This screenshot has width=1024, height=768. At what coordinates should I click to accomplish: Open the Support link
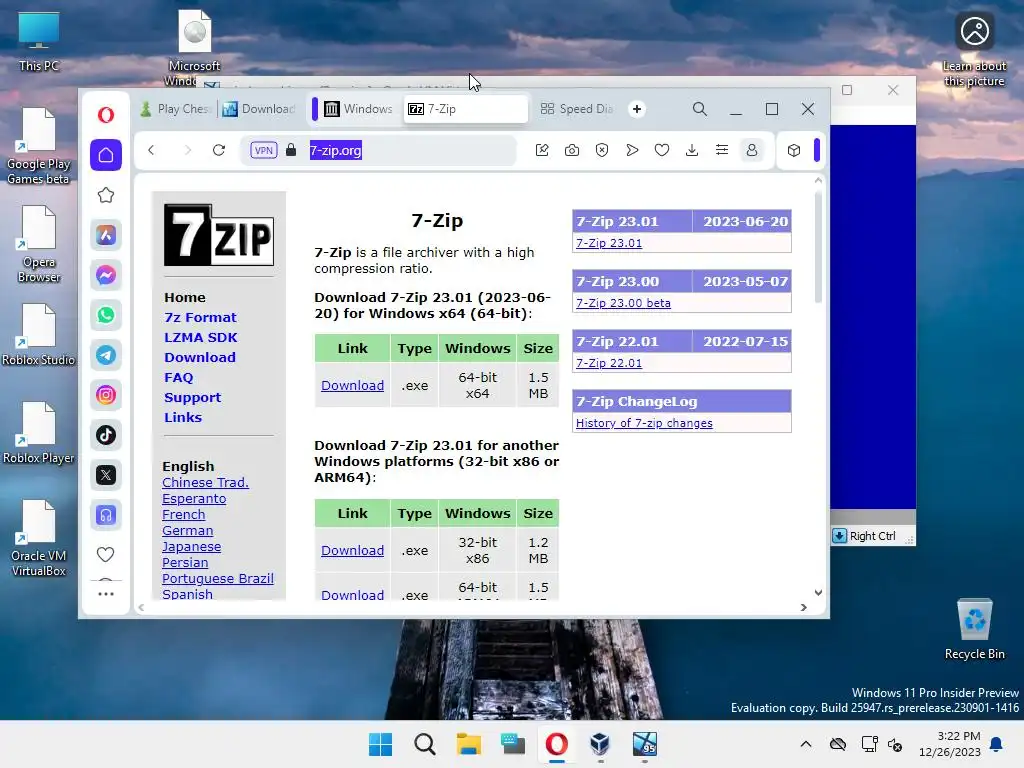(x=193, y=397)
